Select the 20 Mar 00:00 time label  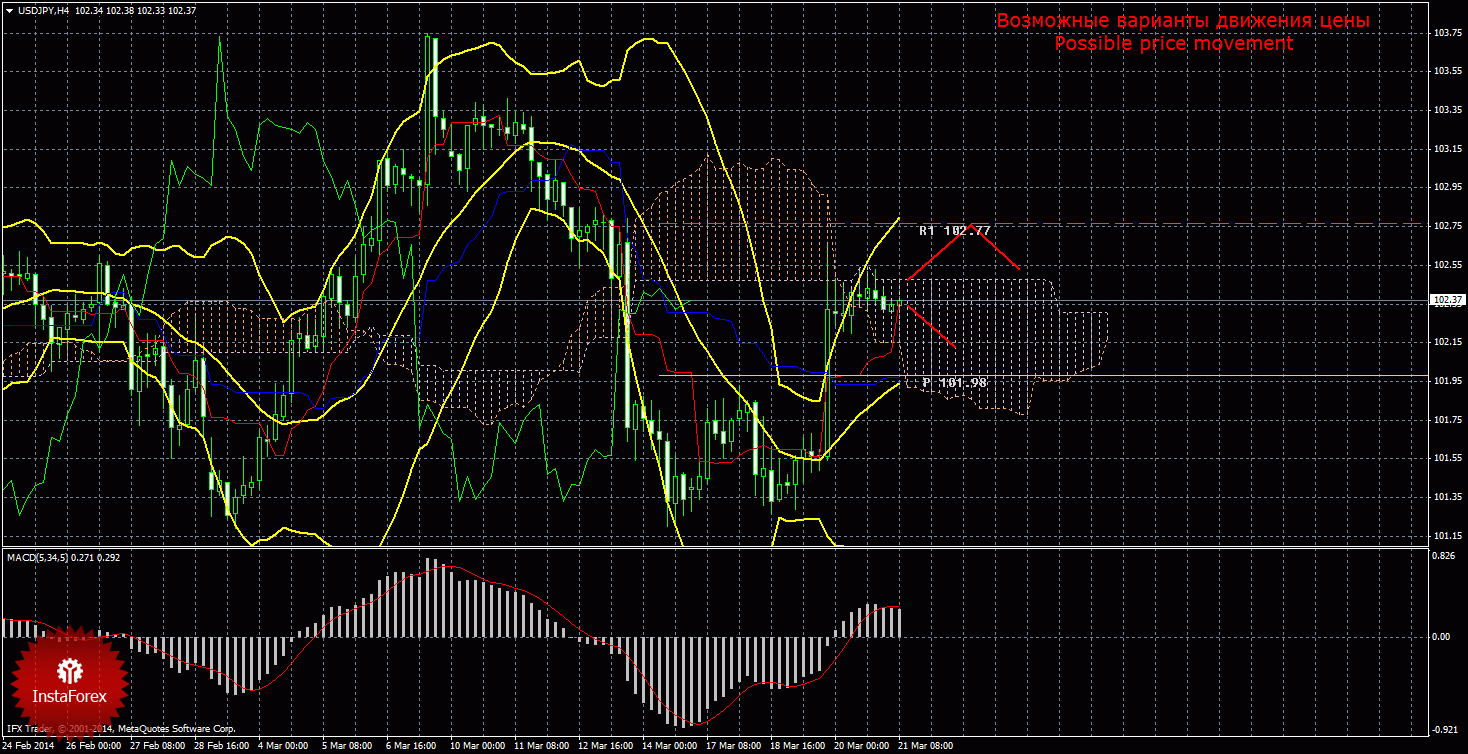(x=862, y=746)
